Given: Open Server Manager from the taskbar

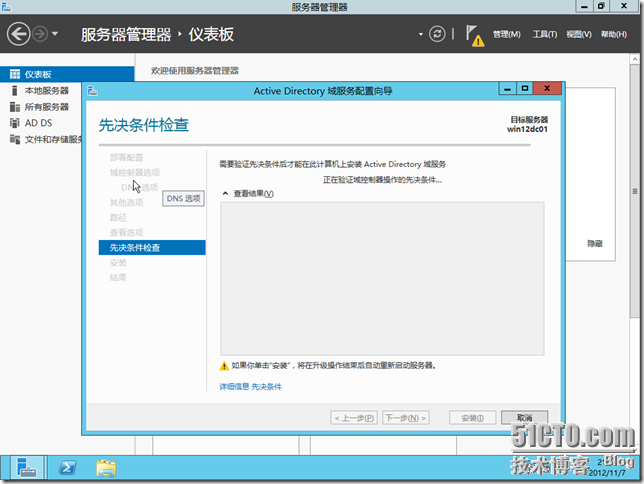Looking at the screenshot, I should (x=27, y=468).
